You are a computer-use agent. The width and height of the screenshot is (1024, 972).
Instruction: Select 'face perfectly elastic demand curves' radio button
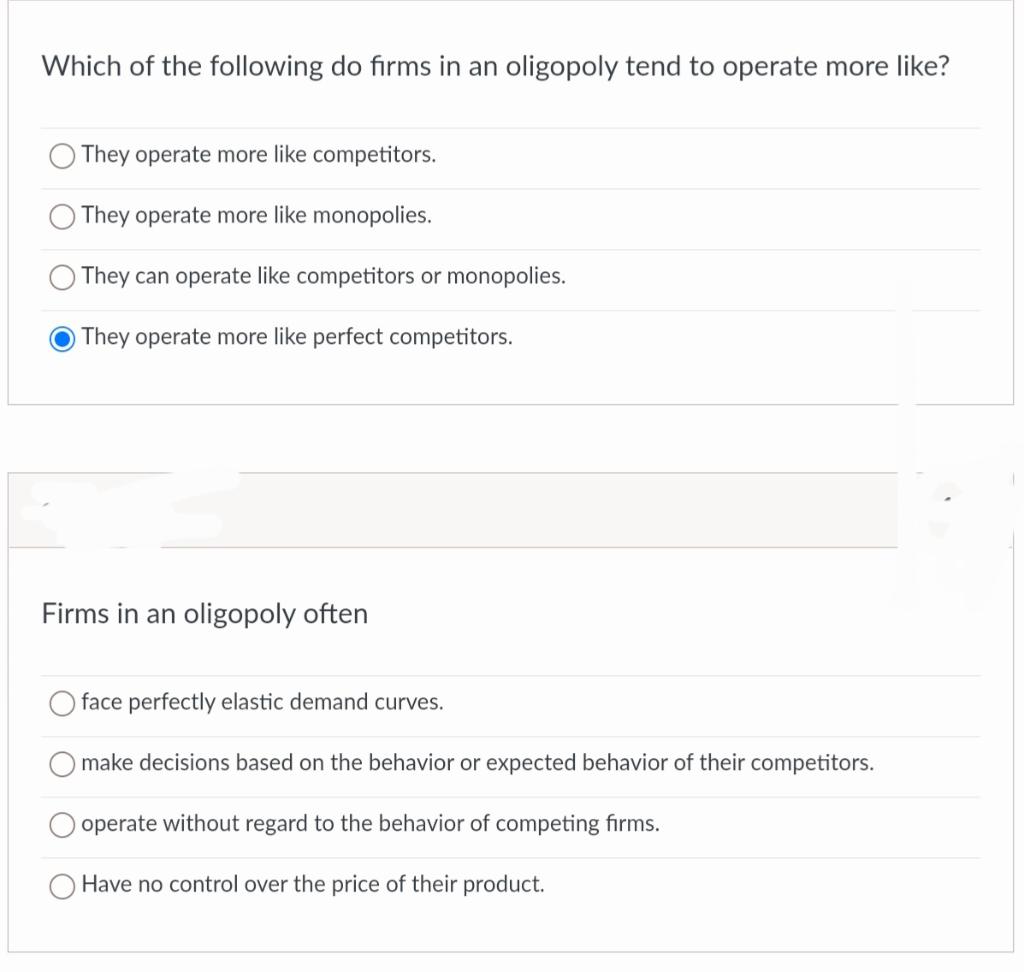(x=62, y=703)
